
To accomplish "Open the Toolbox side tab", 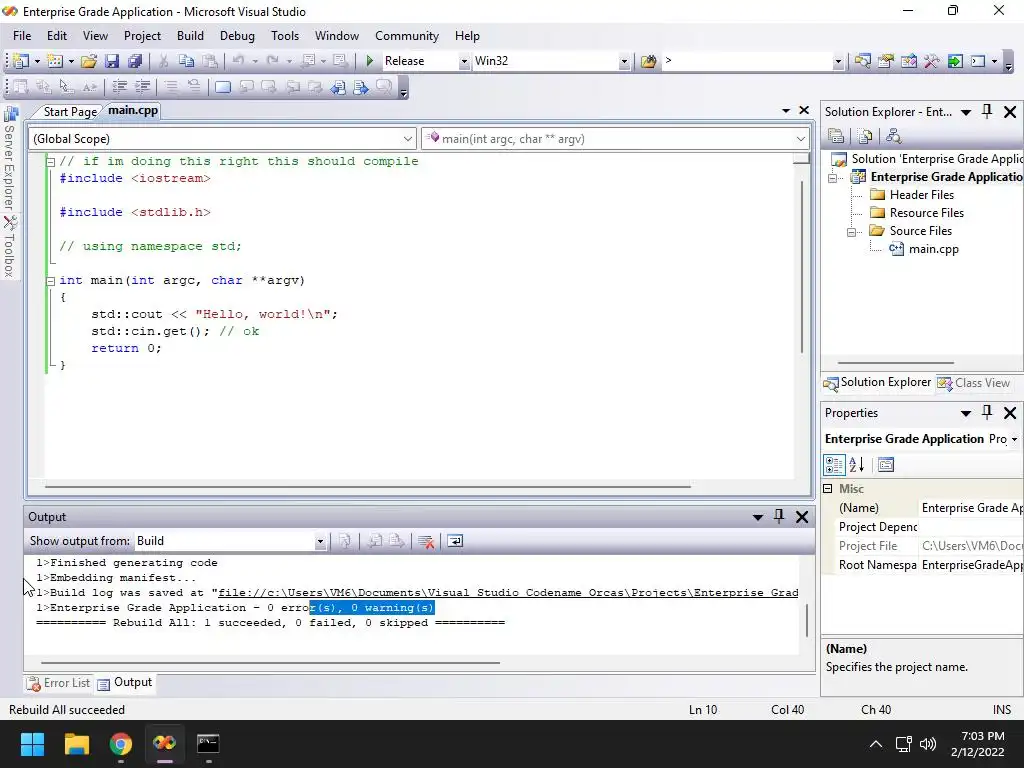I will [x=10, y=248].
